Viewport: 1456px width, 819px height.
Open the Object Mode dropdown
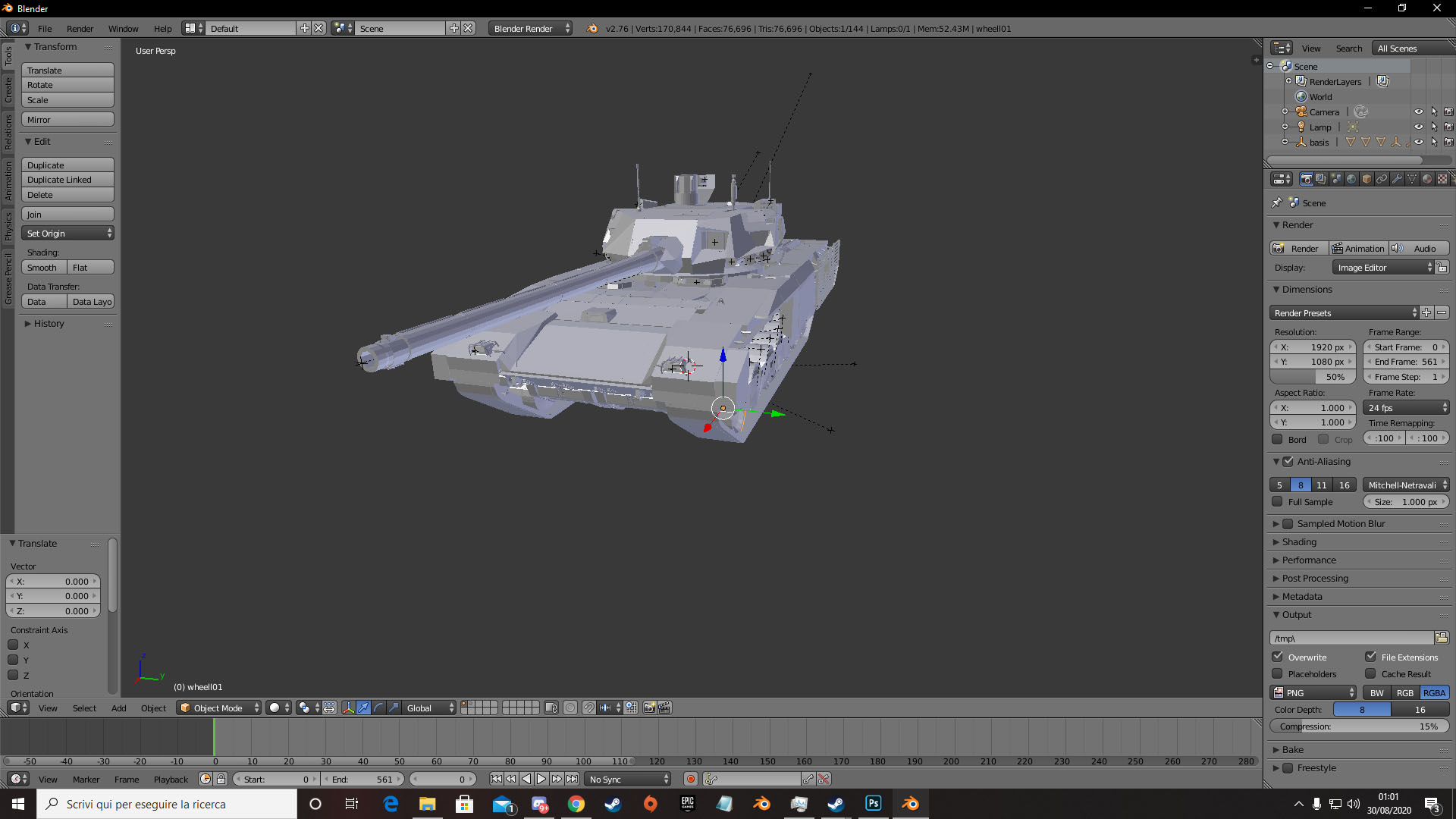click(218, 708)
